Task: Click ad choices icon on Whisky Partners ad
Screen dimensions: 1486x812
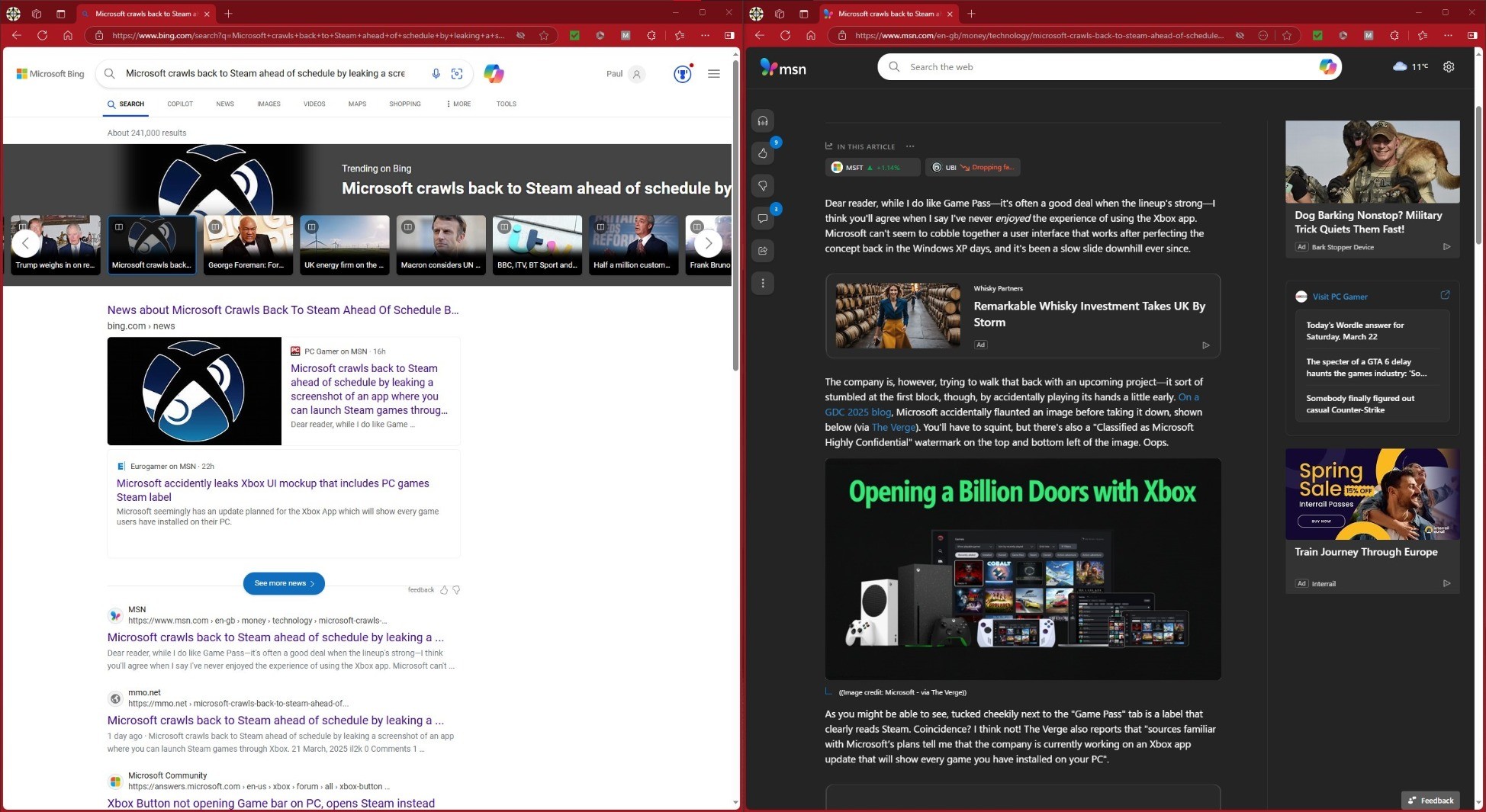Action: pyautogui.click(x=1205, y=345)
